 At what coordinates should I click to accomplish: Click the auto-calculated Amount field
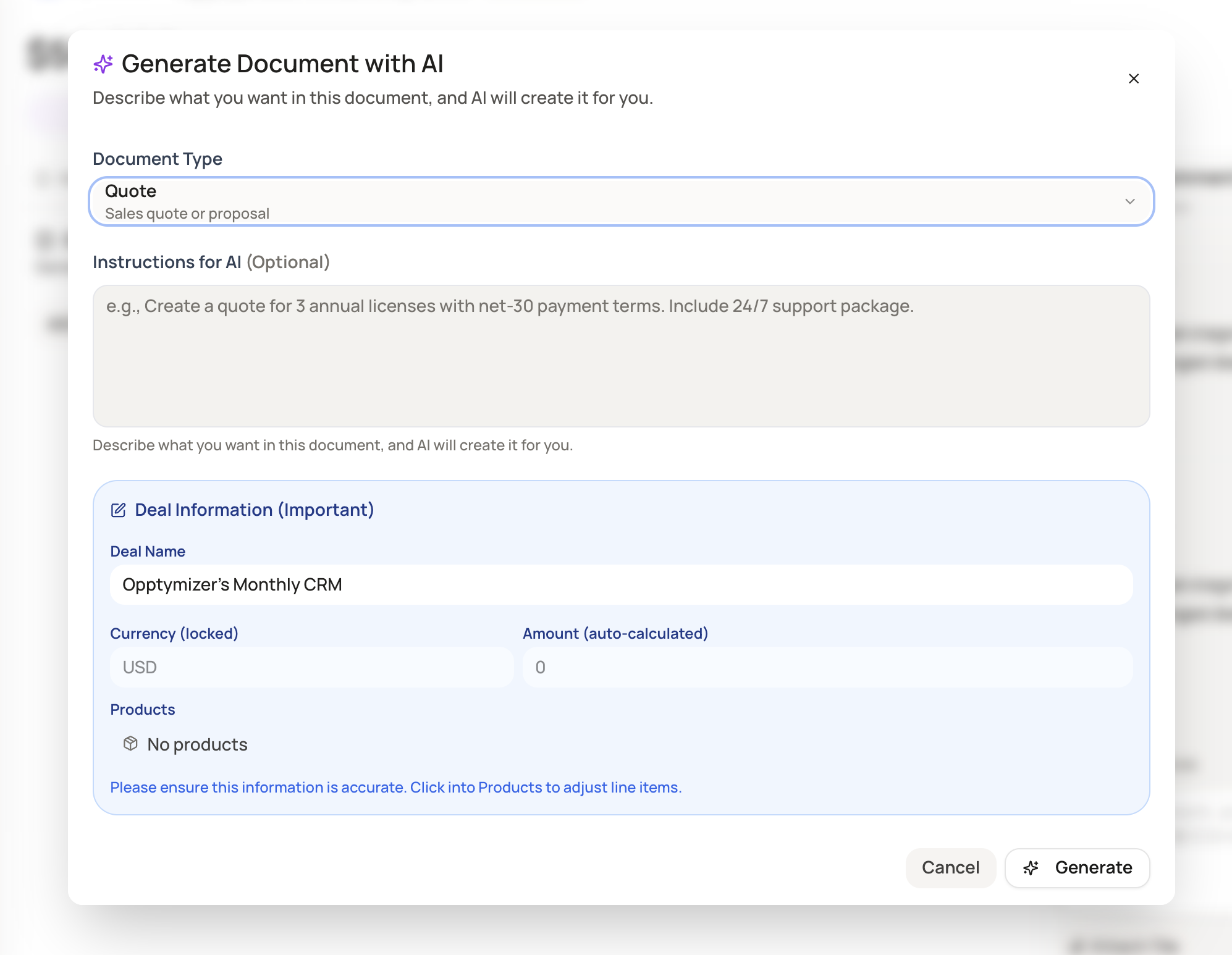coord(827,667)
